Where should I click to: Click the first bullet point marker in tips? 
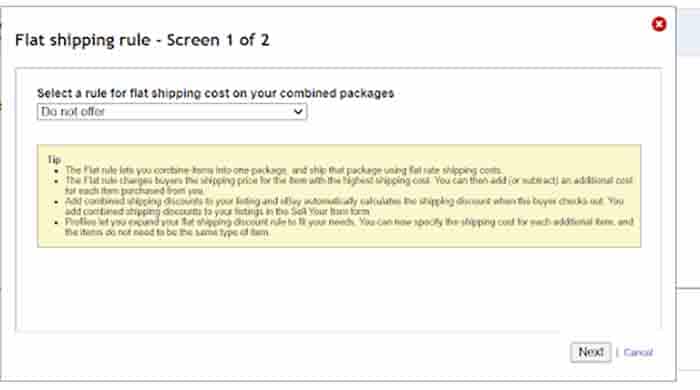coord(56,171)
